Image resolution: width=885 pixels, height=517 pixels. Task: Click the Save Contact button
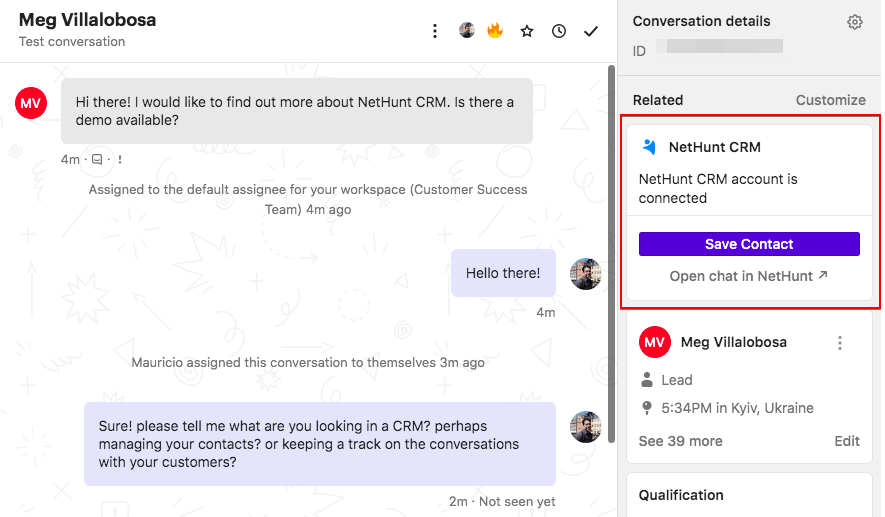pos(749,244)
